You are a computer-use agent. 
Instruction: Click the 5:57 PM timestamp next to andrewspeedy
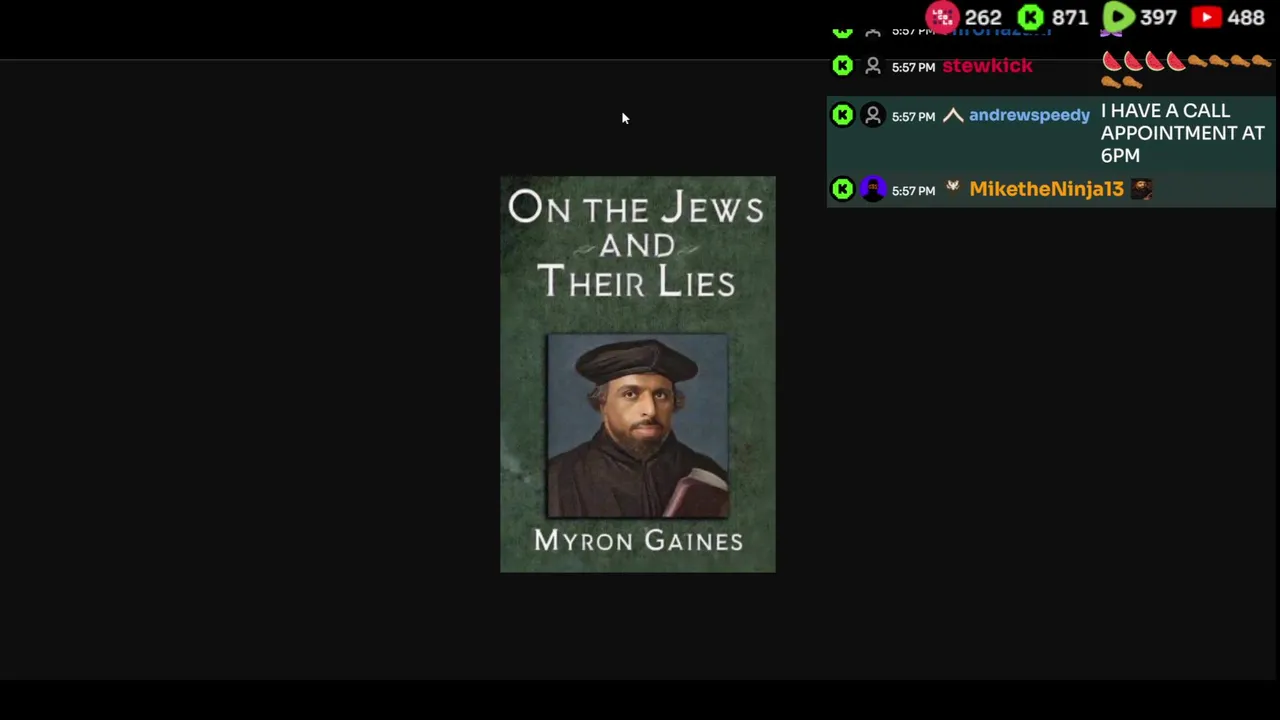point(913,116)
